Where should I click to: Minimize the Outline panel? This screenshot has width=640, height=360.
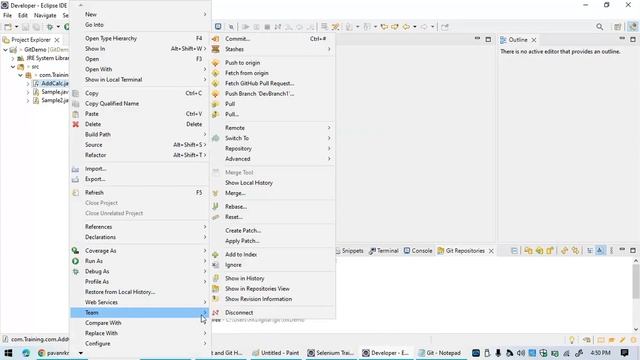point(622,39)
